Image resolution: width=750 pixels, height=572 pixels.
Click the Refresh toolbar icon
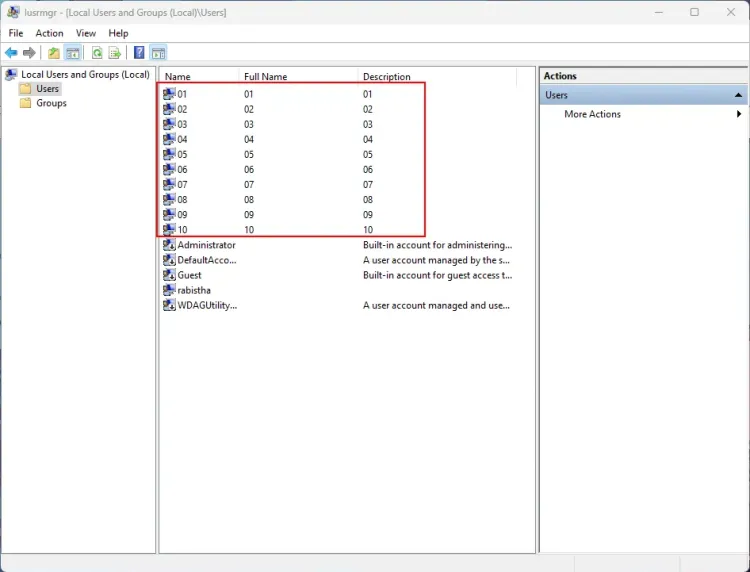tap(97, 53)
